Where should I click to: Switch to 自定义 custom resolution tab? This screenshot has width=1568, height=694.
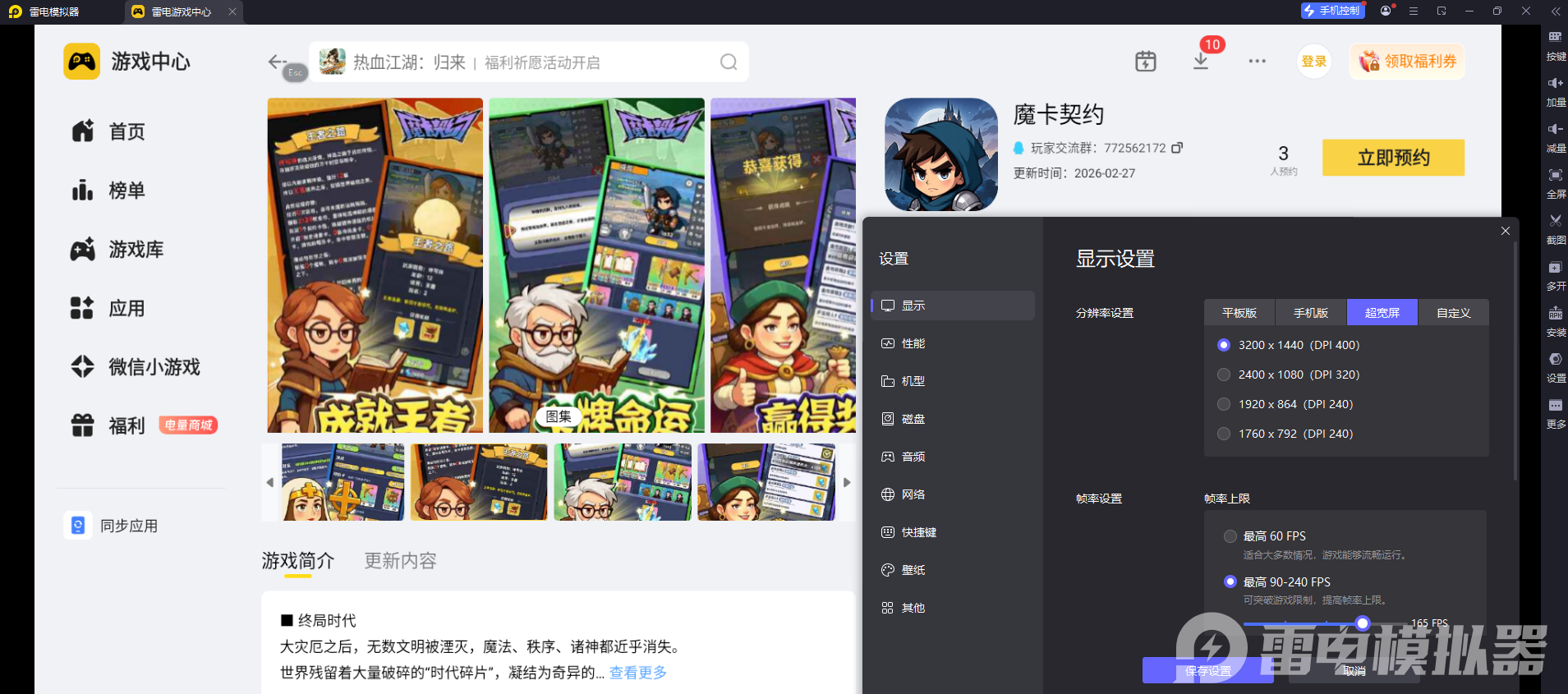point(1454,313)
